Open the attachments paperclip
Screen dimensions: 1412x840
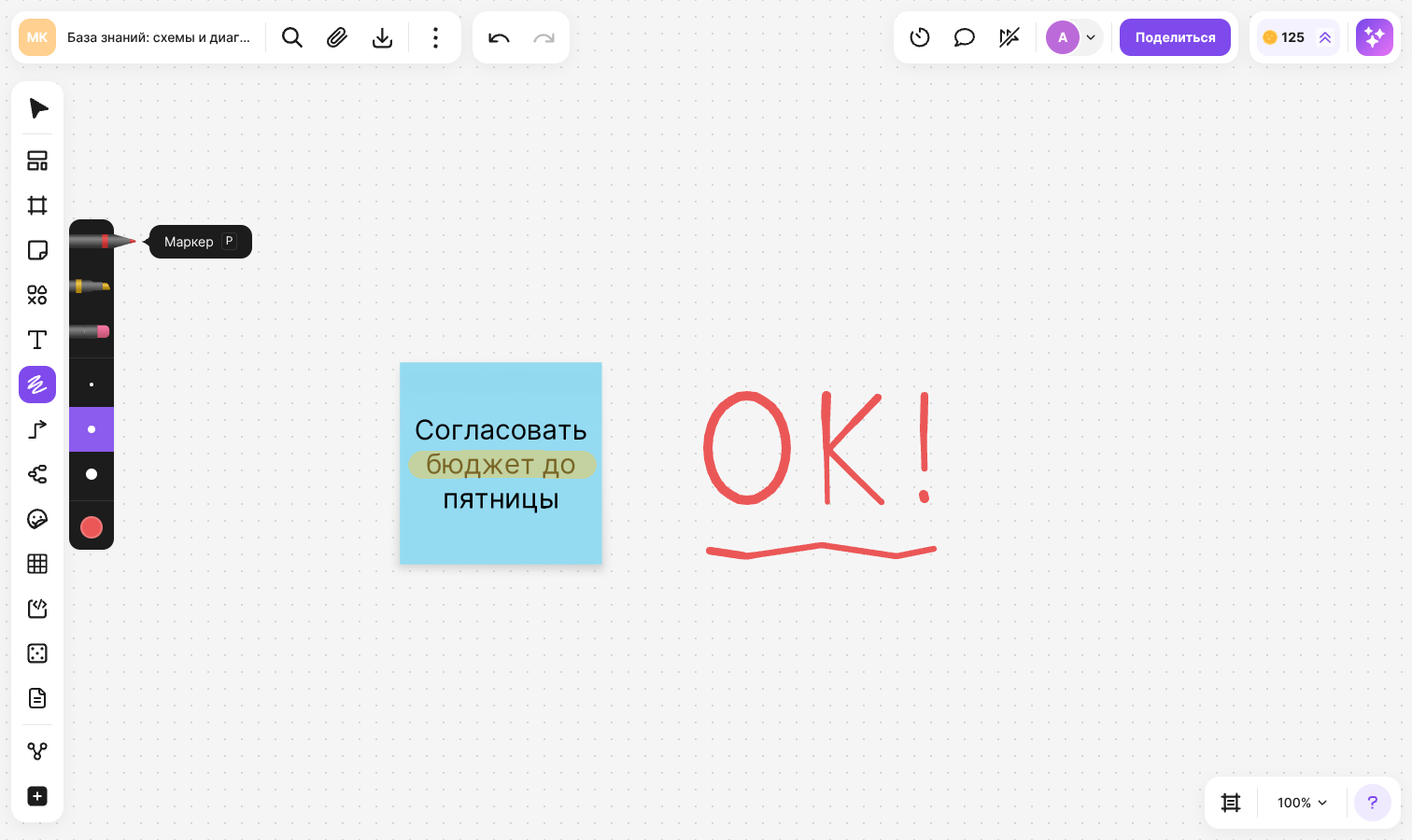coord(337,37)
